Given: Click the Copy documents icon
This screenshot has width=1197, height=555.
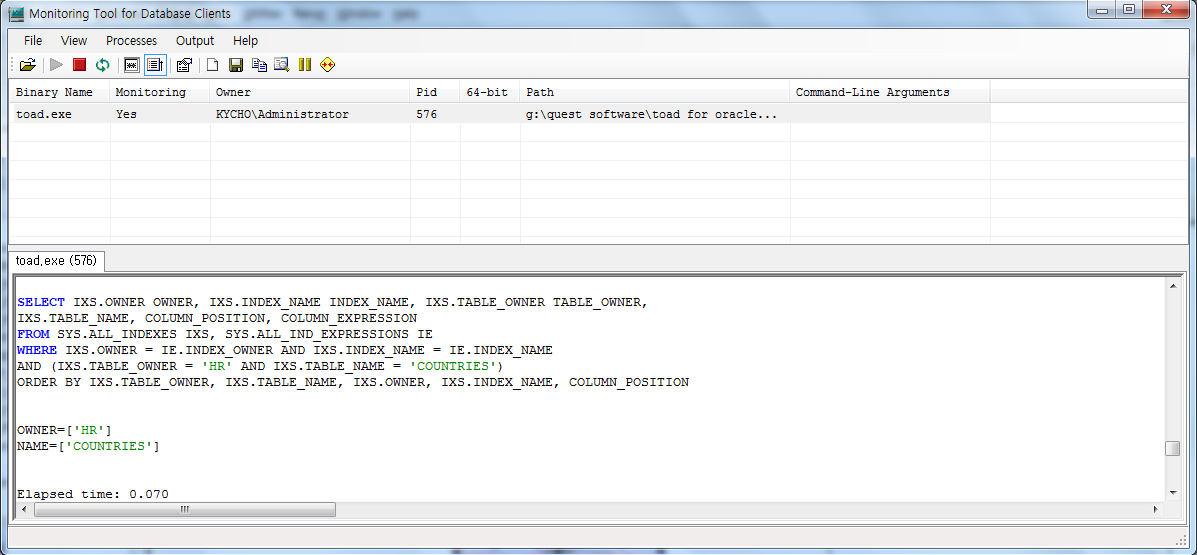Looking at the screenshot, I should pyautogui.click(x=259, y=65).
